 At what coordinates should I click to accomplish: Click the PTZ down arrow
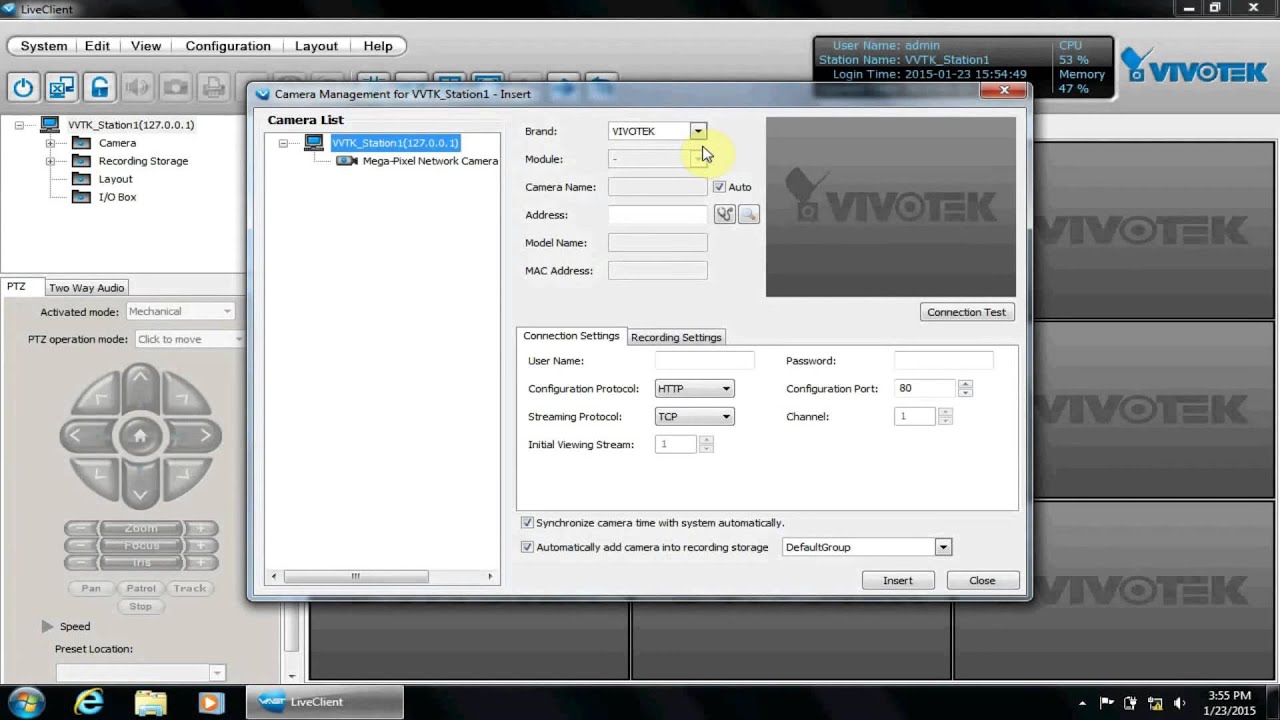(x=140, y=493)
